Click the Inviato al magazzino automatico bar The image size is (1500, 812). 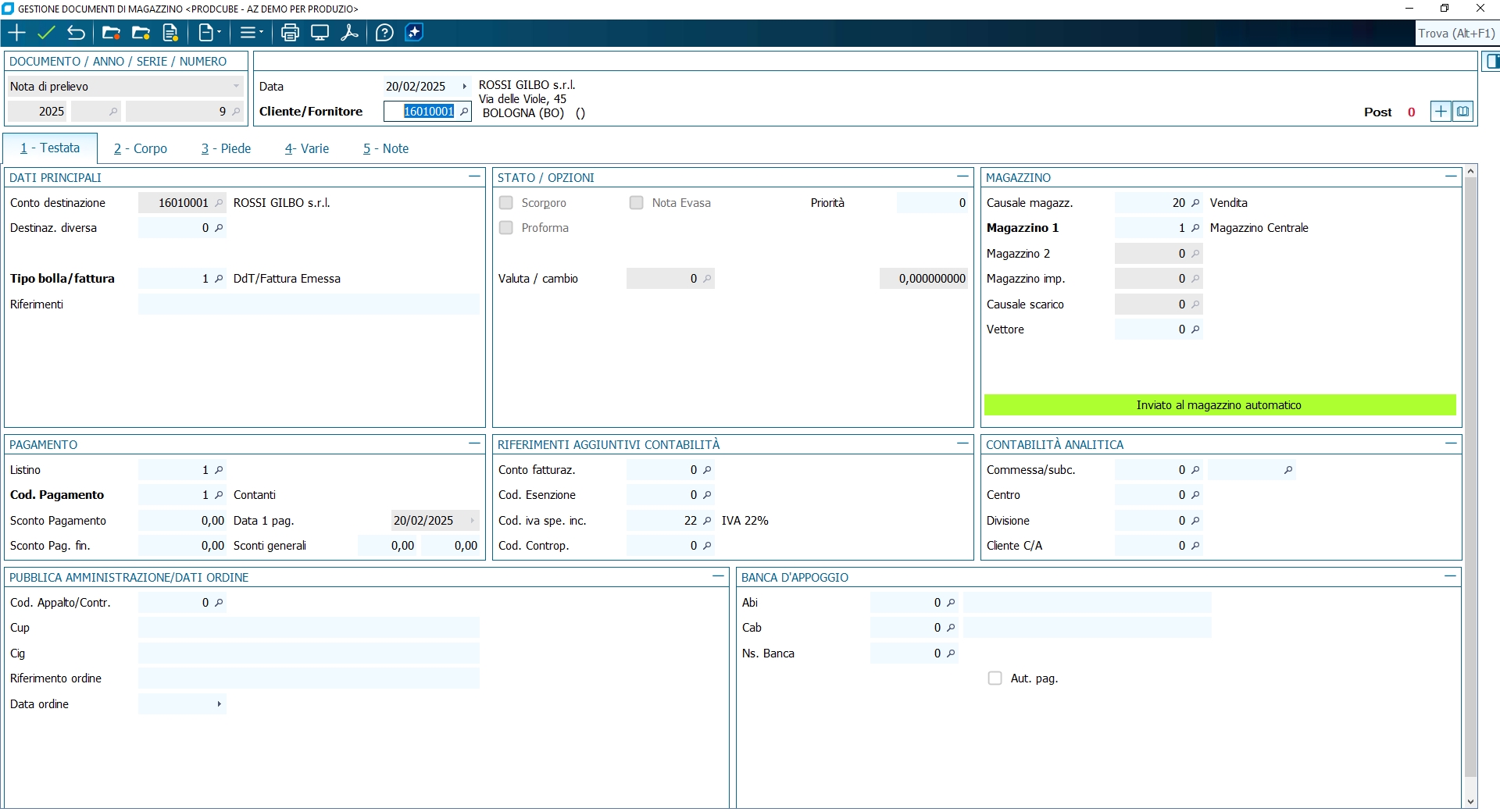[x=1219, y=405]
